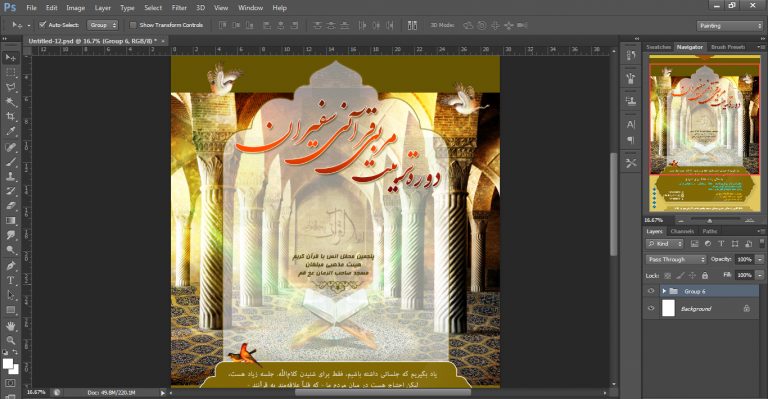This screenshot has height=399, width=768.
Task: Toggle lock all padlock icon
Action: 705,276
